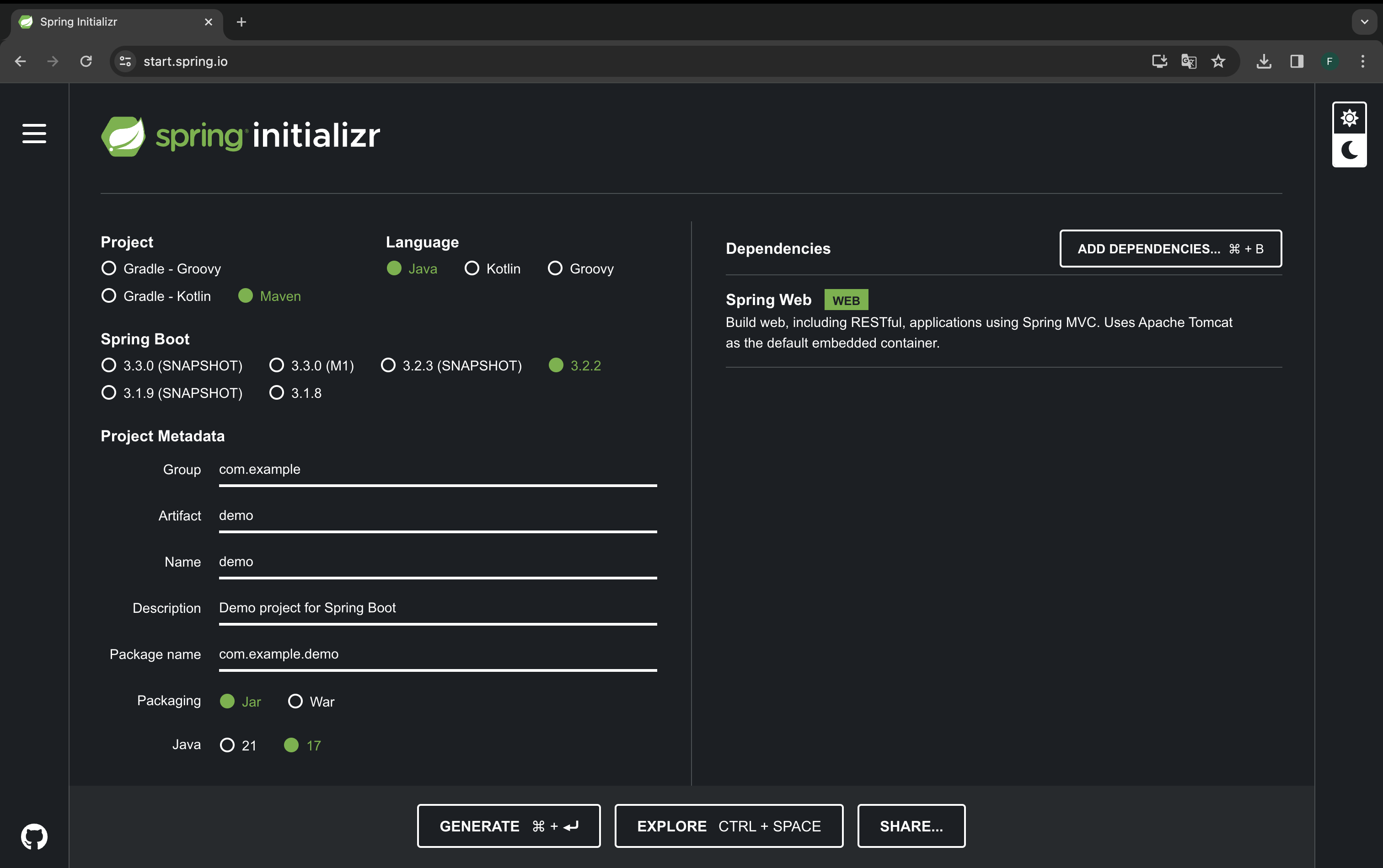Click the ADD DEPENDENCIES button

[x=1170, y=249]
